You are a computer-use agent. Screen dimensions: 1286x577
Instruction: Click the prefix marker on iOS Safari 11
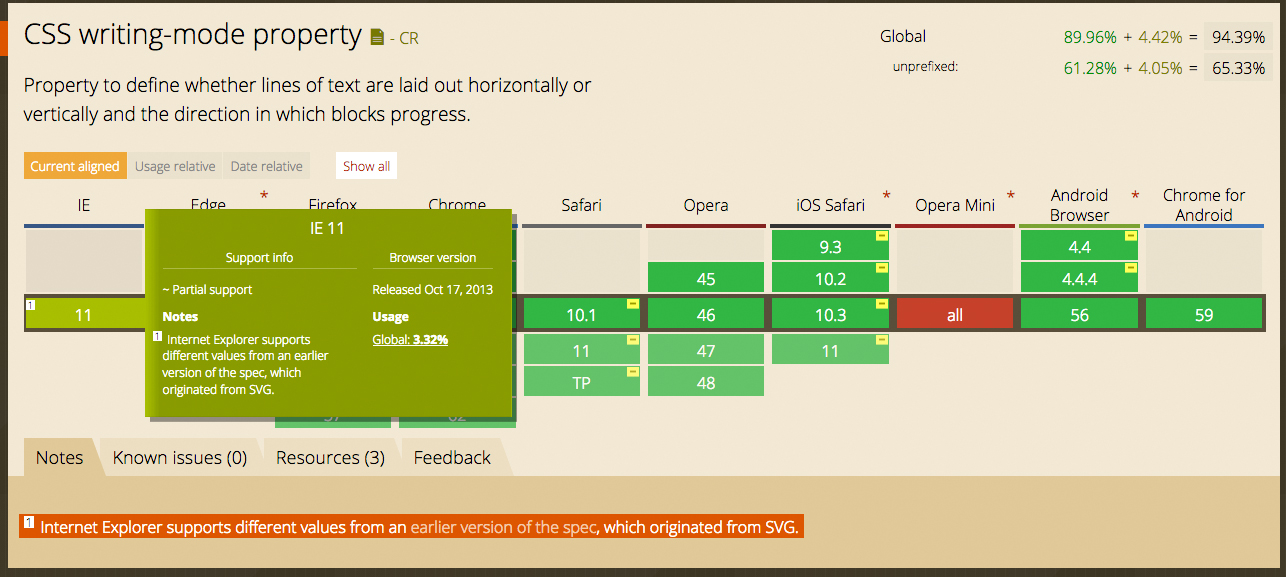(x=881, y=340)
